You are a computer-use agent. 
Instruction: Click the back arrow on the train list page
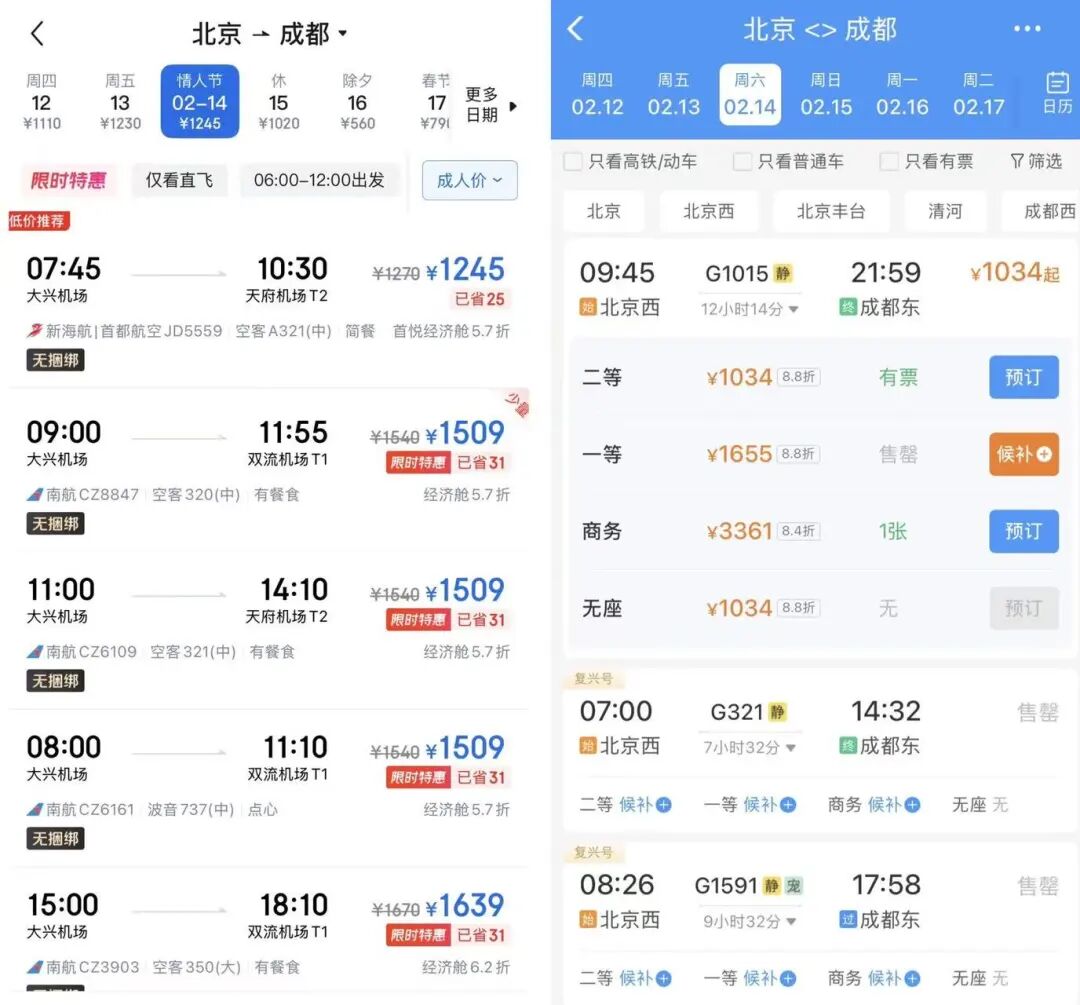point(575,30)
